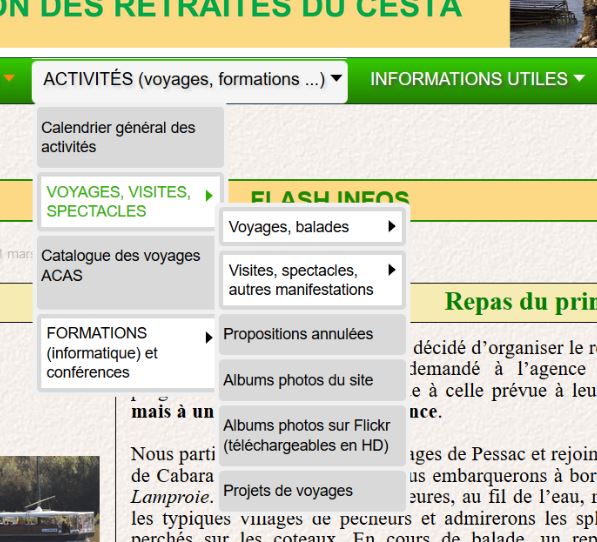Open the ACTIVITÉS (voyages, formations ...) menu

coord(190,81)
